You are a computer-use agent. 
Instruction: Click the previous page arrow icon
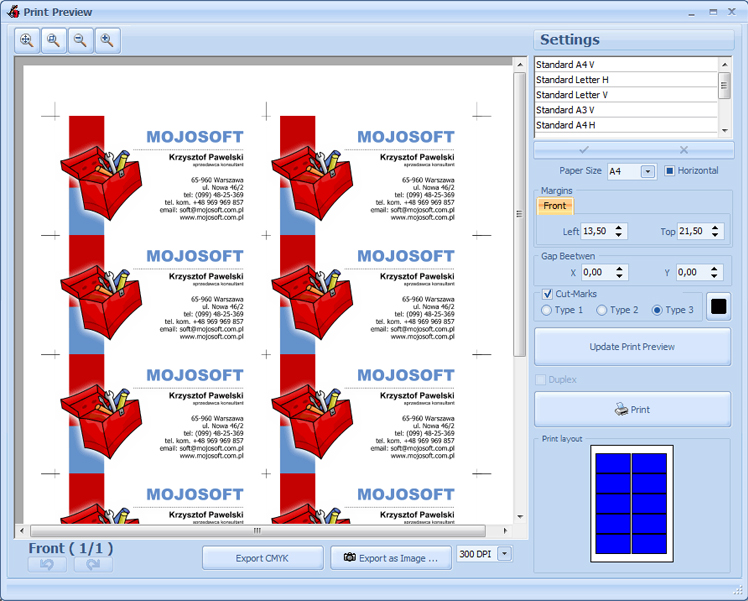click(x=47, y=565)
